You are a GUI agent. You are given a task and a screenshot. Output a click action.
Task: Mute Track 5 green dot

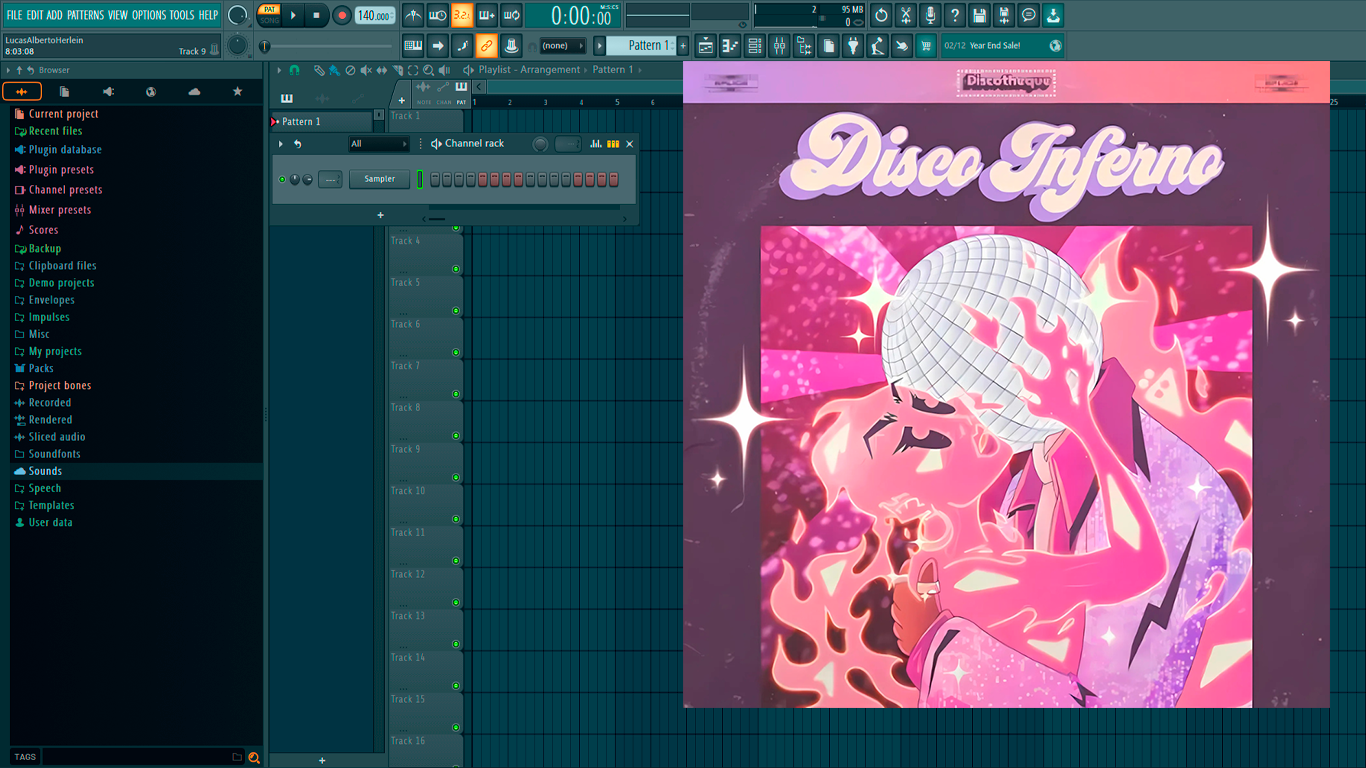click(x=456, y=311)
